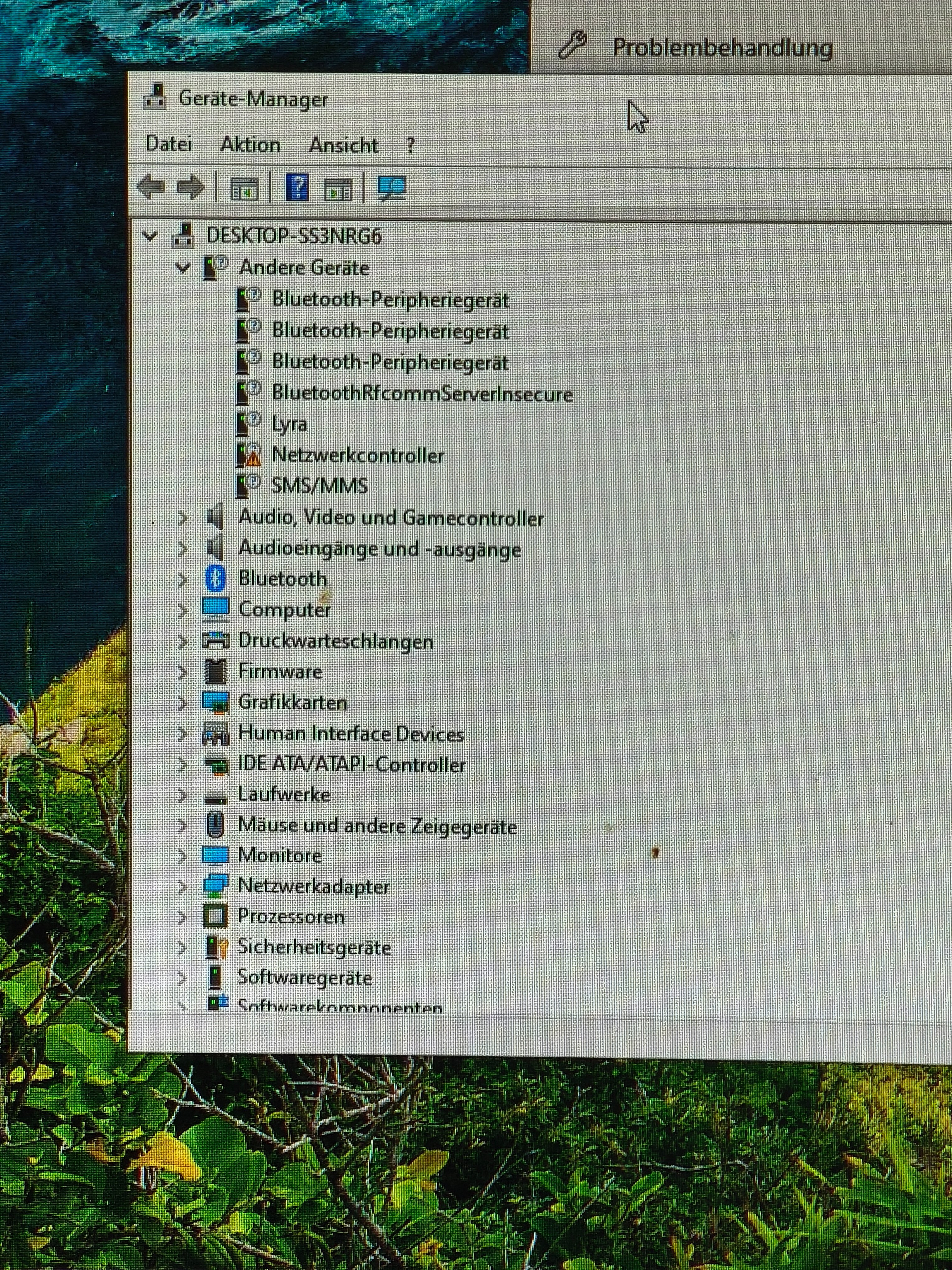Select BluetoothRfcommServerInsecure device

pyautogui.click(x=422, y=394)
